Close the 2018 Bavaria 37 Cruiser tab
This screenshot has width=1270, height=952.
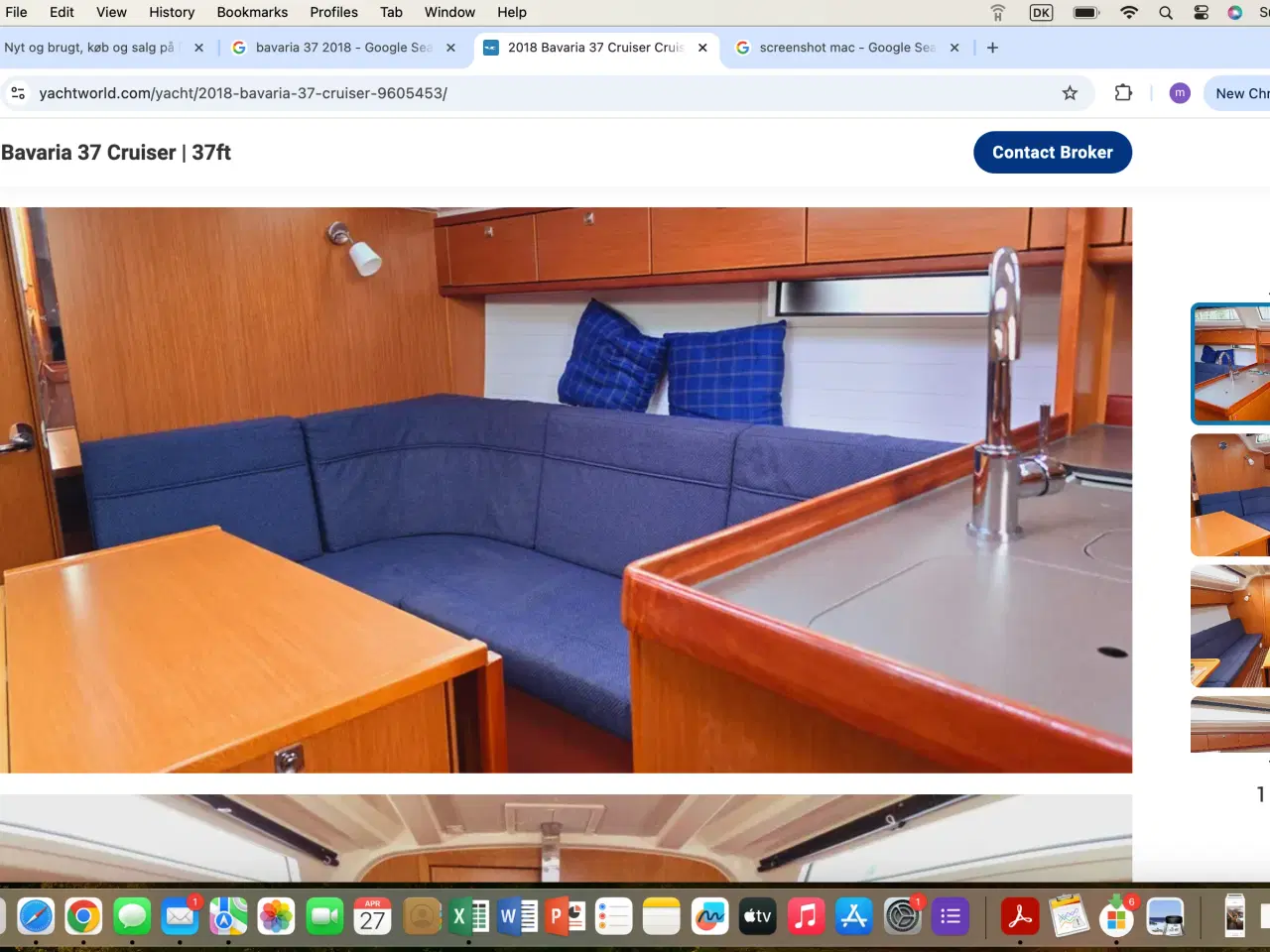702,48
